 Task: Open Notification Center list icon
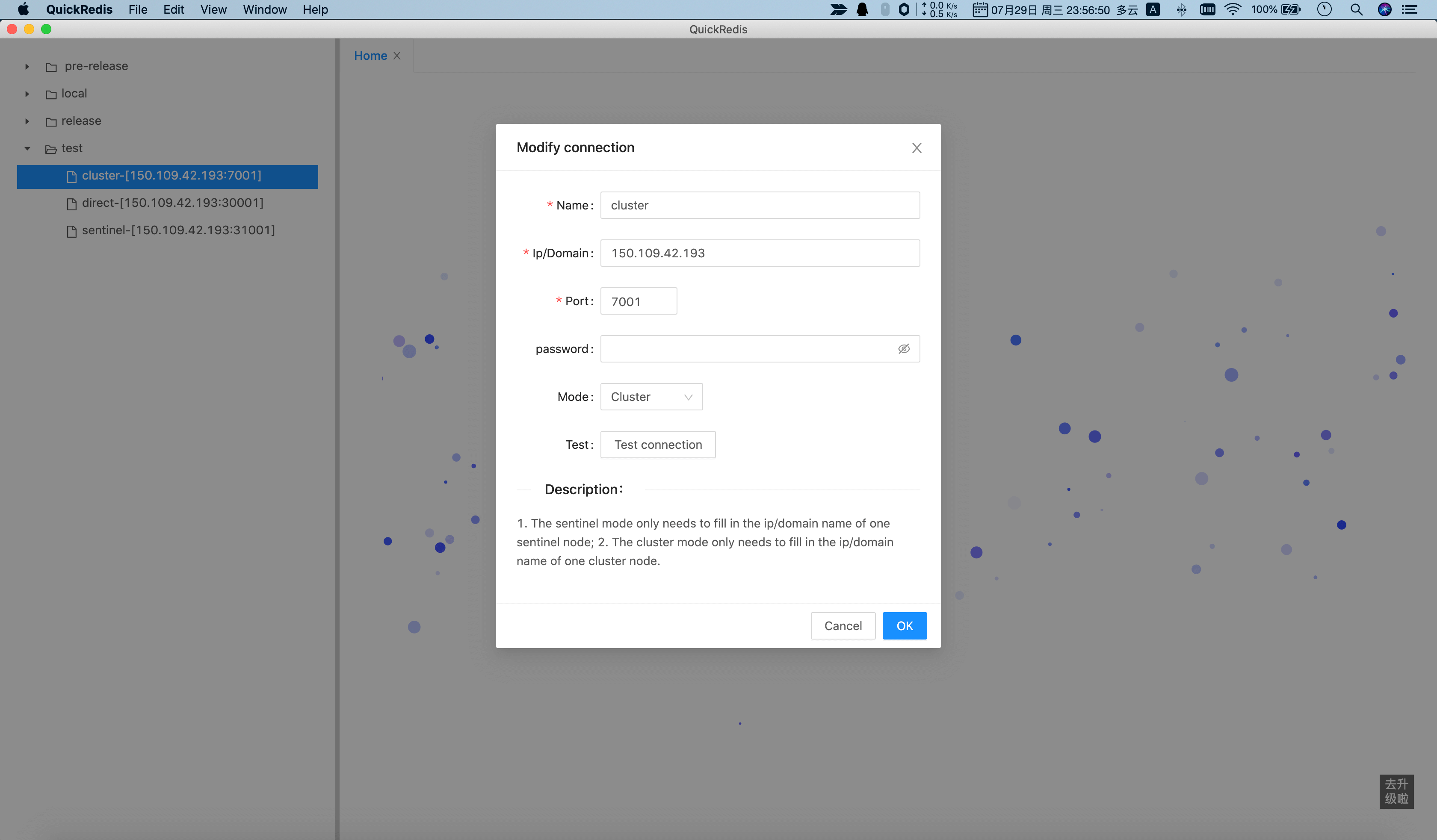point(1410,10)
